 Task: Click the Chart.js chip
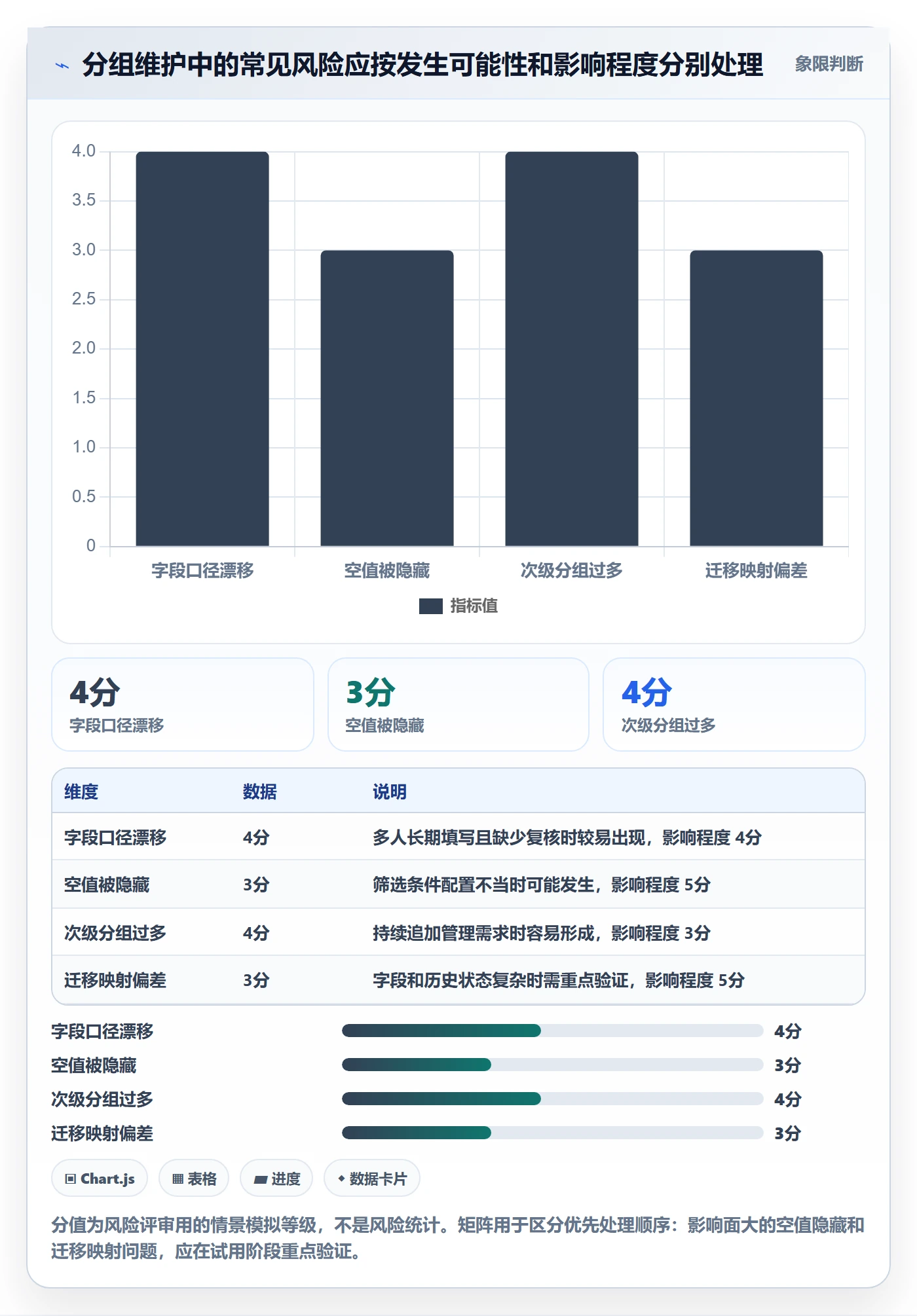[100, 1179]
